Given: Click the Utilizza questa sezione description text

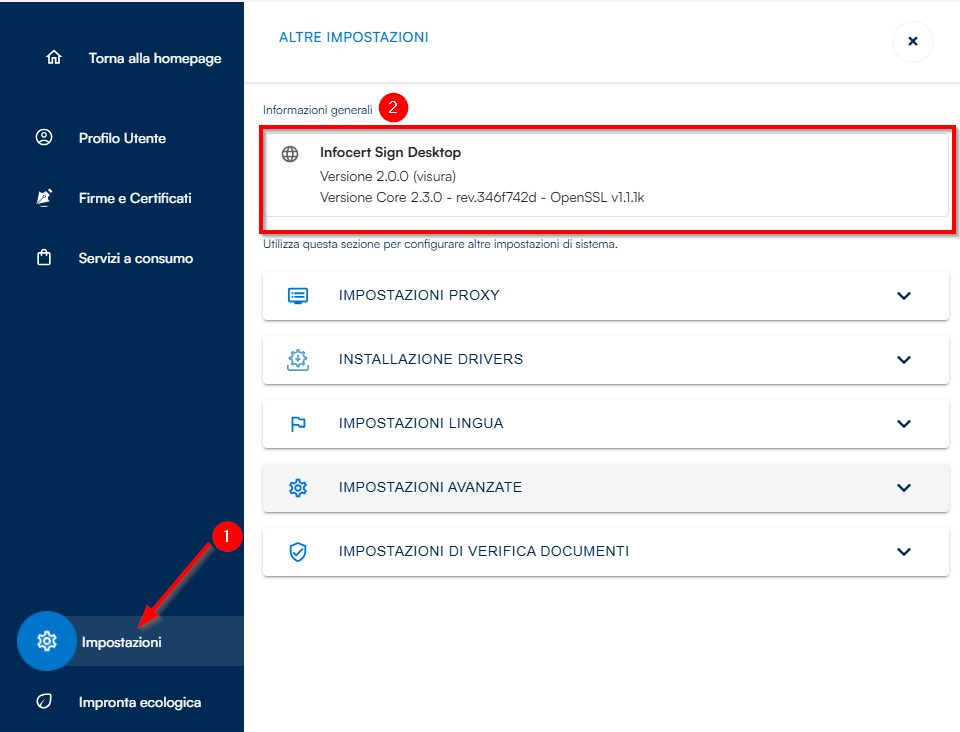Looking at the screenshot, I should click(x=440, y=244).
